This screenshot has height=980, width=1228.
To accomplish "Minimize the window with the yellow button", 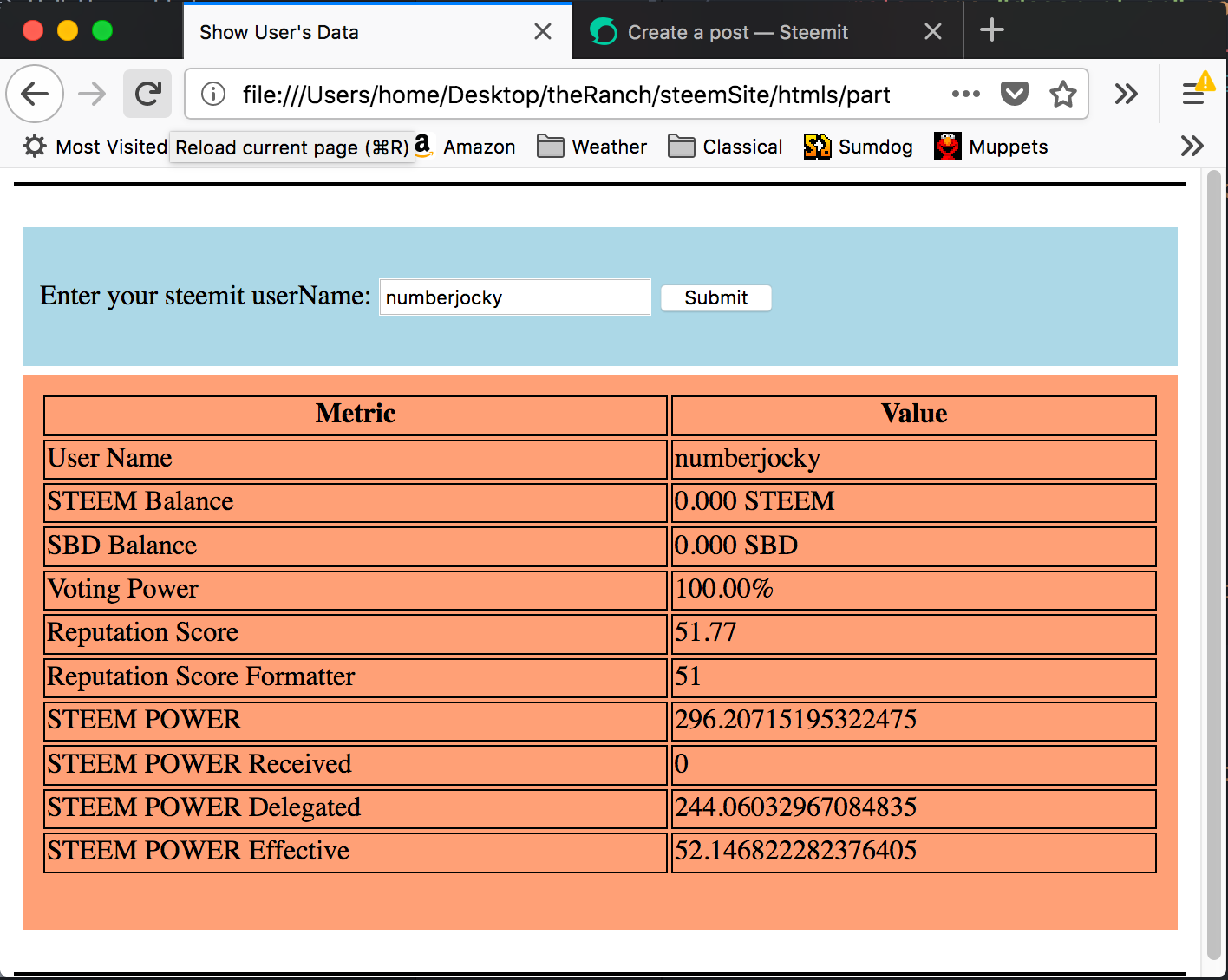I will pos(68,30).
